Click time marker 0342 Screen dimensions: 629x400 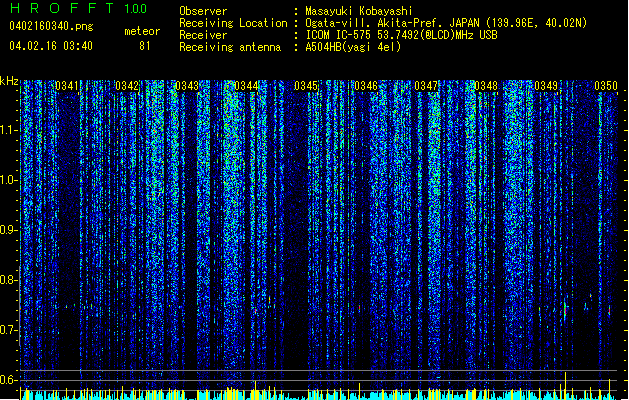[127, 86]
